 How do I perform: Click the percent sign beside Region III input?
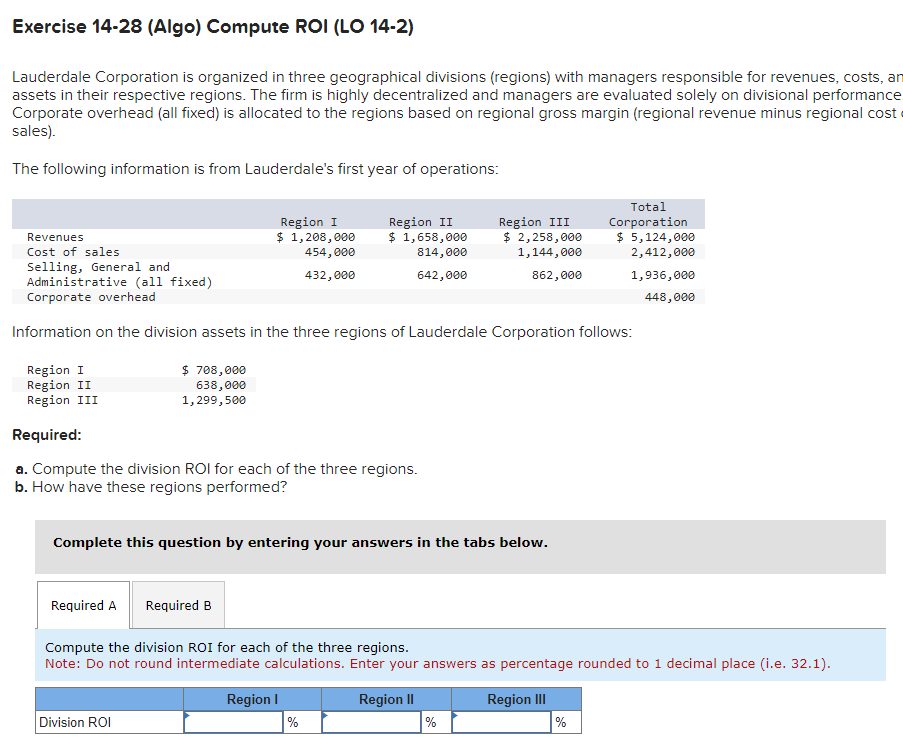click(x=561, y=721)
